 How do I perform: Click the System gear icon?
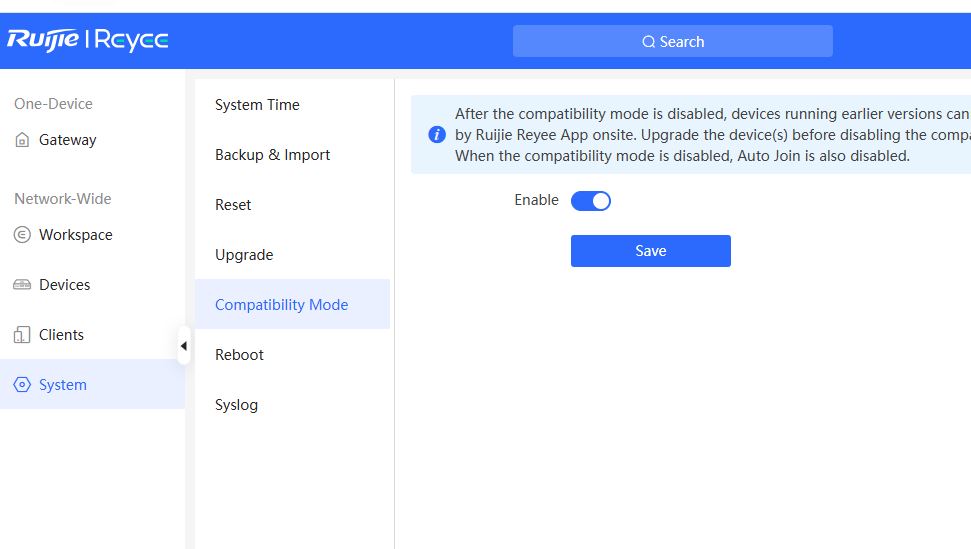coord(22,385)
